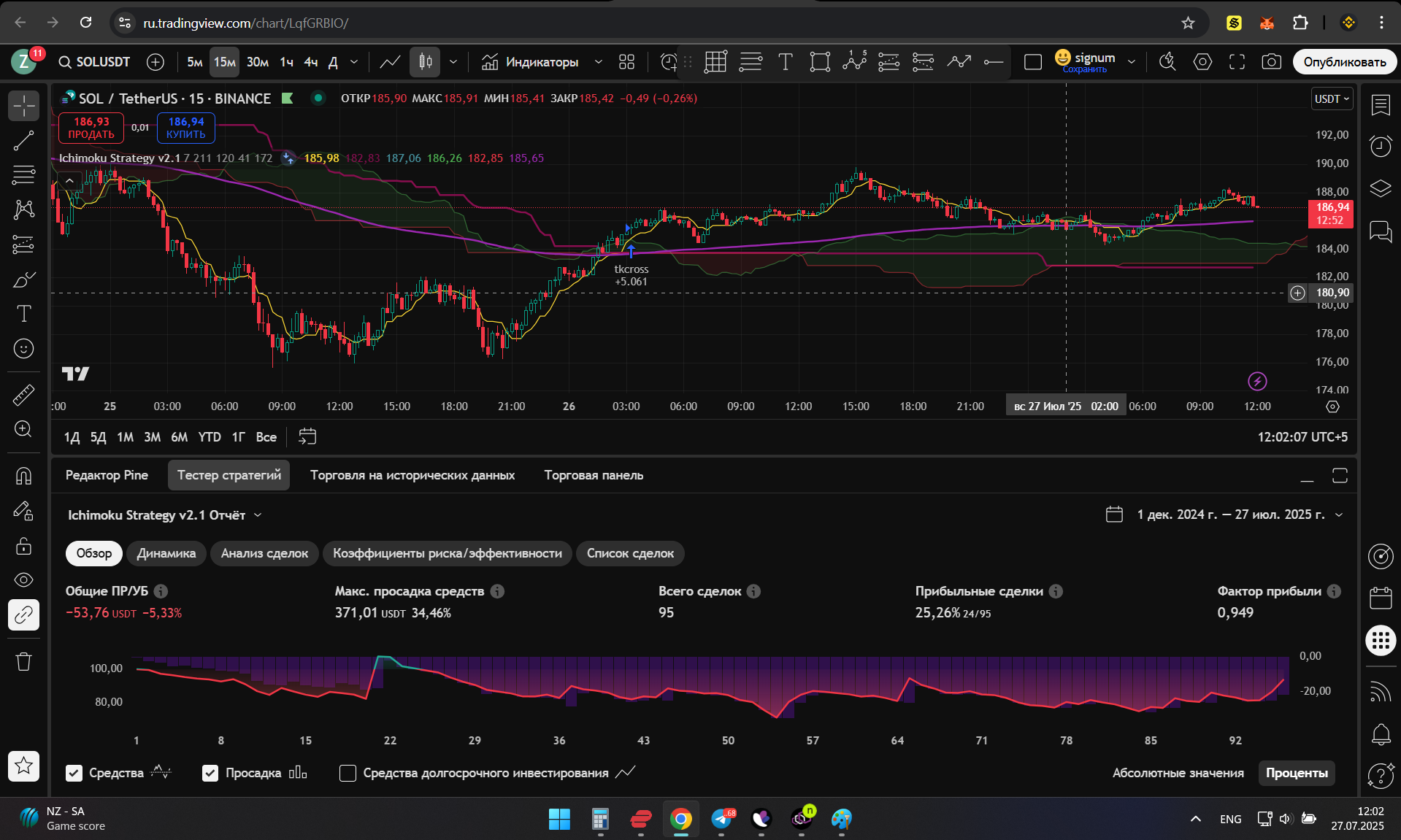
Task: Select the text annotation tool in left sidebar
Action: [x=24, y=314]
